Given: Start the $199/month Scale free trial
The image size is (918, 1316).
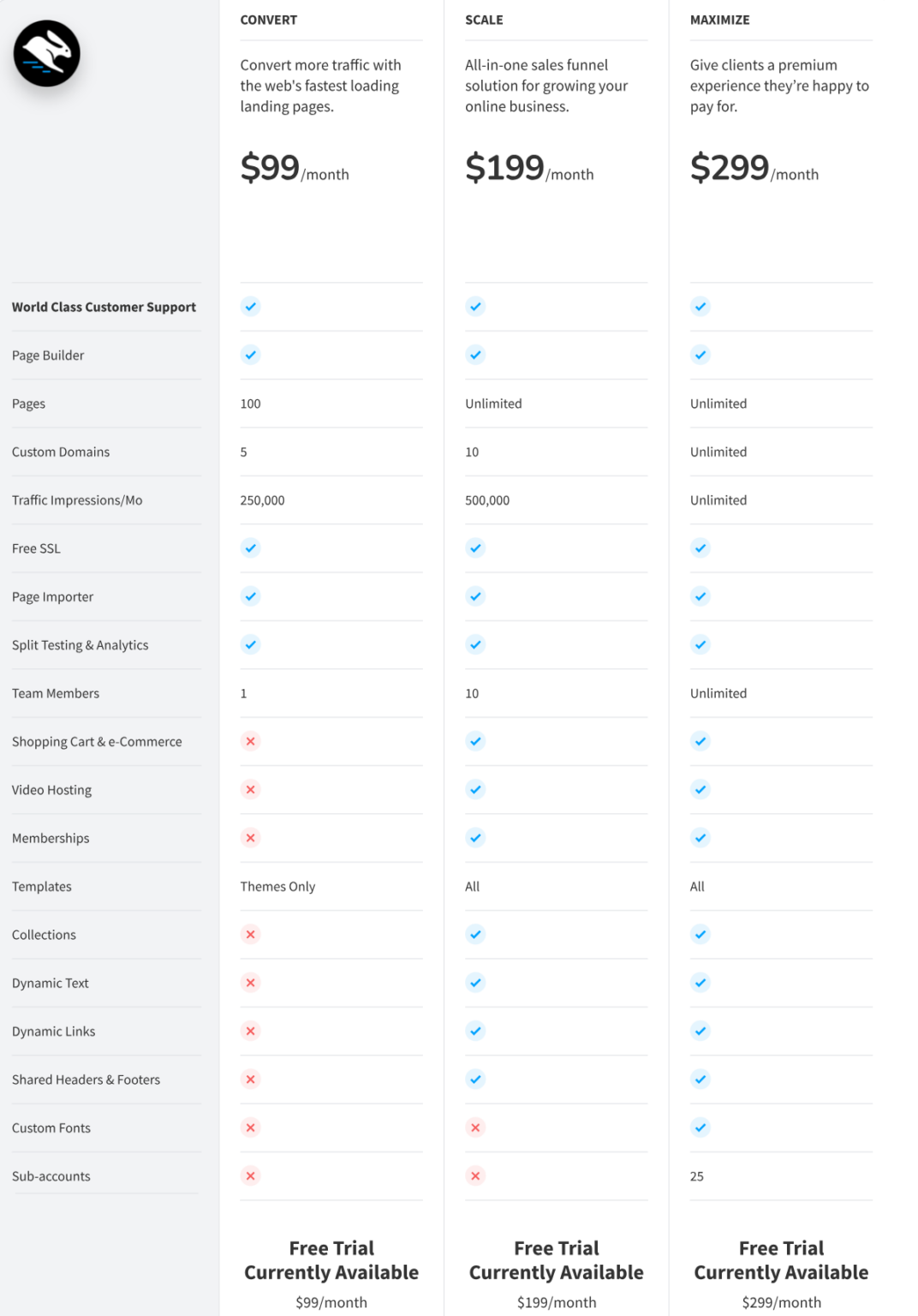Looking at the screenshot, I should 557,1260.
